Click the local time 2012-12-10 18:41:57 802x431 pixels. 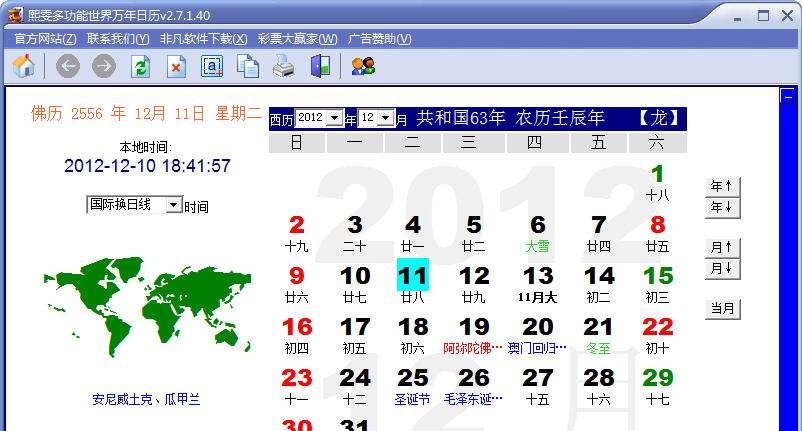point(147,166)
